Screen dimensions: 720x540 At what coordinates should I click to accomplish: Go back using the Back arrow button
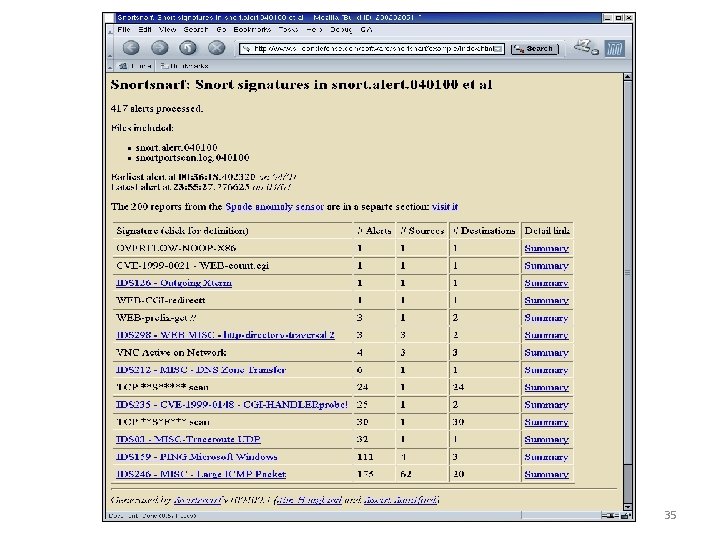131,48
